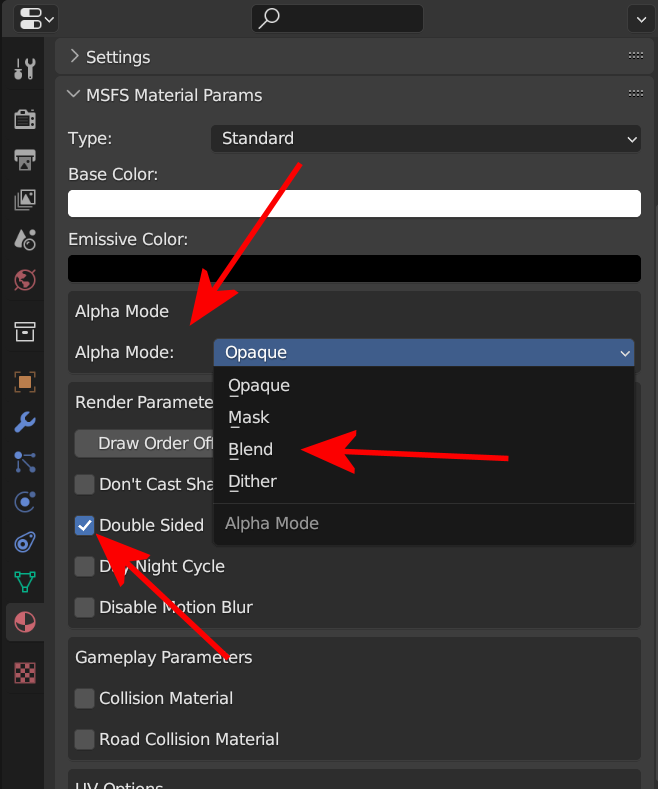Image resolution: width=658 pixels, height=789 pixels.
Task: Open the Output properties printer icon
Action: pos(25,160)
